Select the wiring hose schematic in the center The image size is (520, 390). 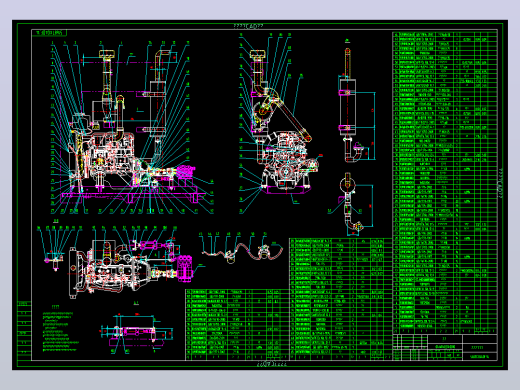[x=242, y=248]
